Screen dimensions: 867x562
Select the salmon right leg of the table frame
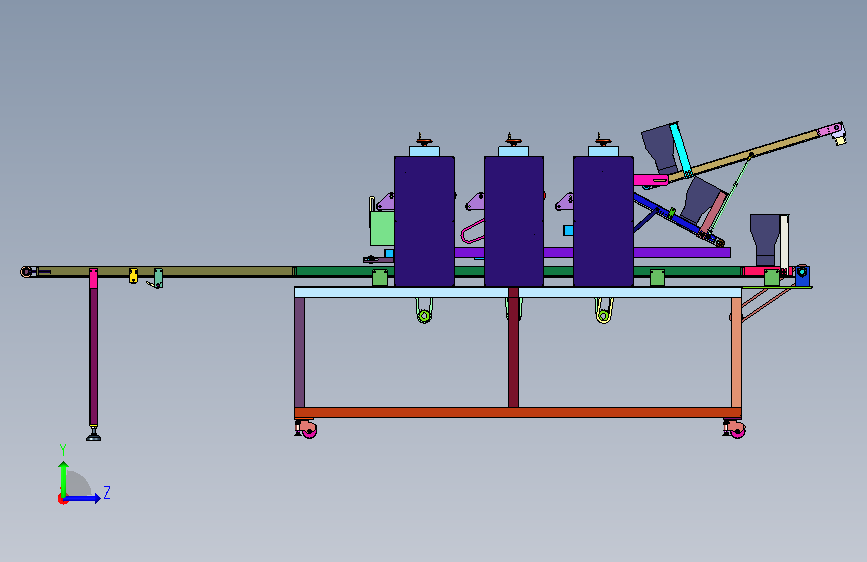pyautogui.click(x=736, y=352)
